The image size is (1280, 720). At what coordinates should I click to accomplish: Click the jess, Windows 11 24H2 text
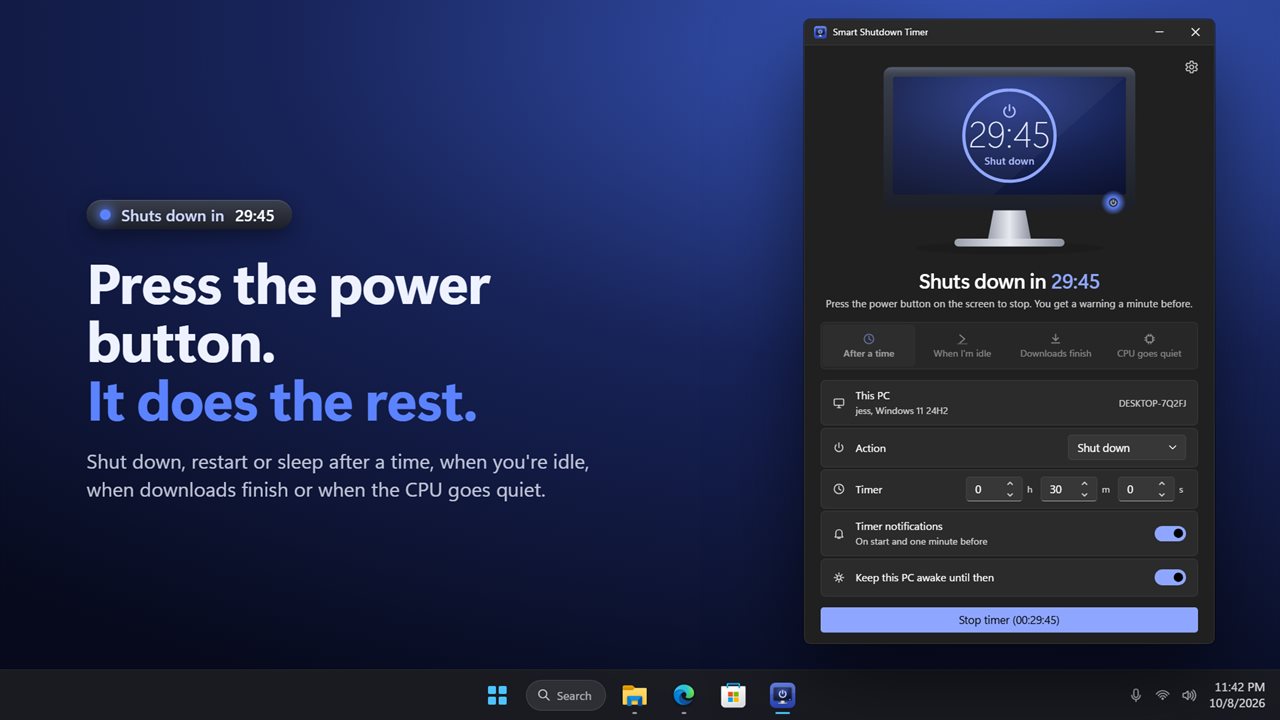click(x=901, y=411)
